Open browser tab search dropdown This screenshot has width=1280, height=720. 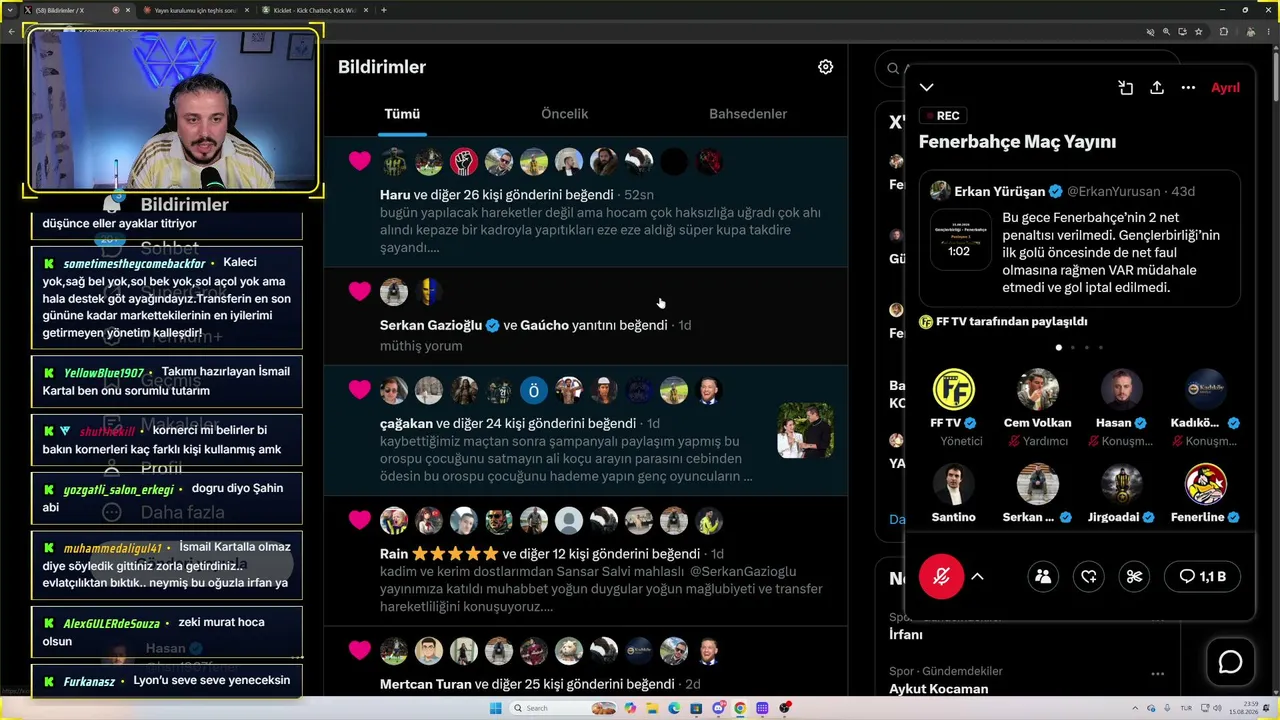(9, 10)
